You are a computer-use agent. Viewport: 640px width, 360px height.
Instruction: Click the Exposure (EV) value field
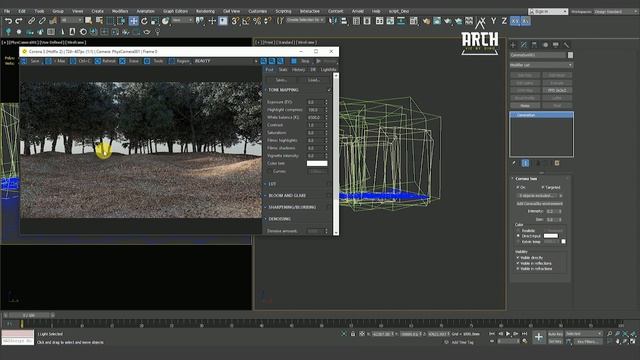(x=316, y=102)
